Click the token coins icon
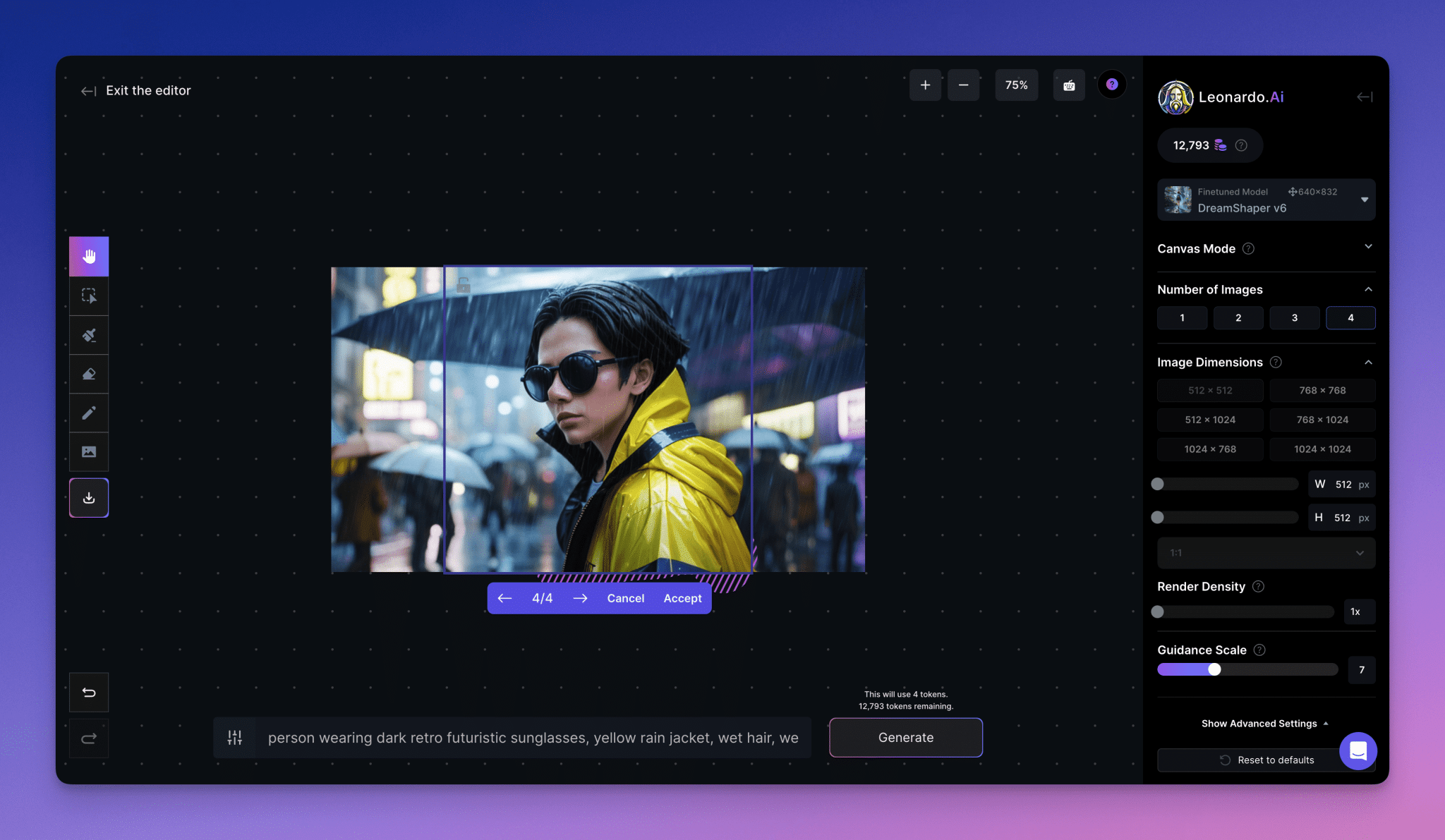The image size is (1445, 840). [1220, 145]
